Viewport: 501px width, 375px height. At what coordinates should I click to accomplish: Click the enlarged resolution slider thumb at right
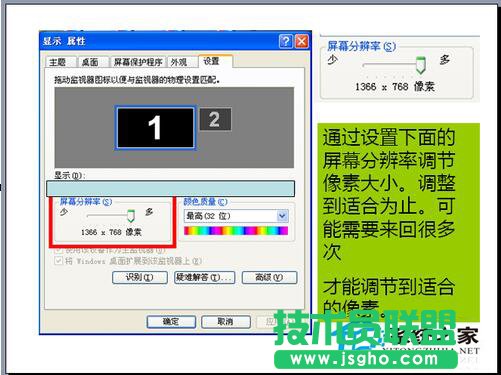421,65
